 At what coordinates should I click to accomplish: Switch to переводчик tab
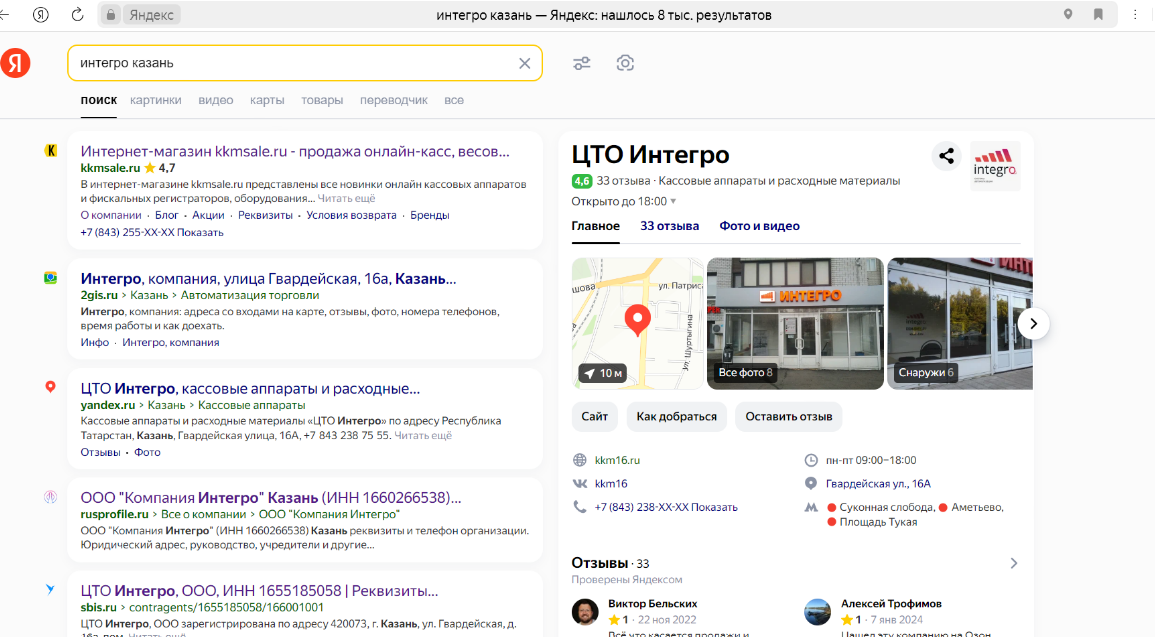393,100
